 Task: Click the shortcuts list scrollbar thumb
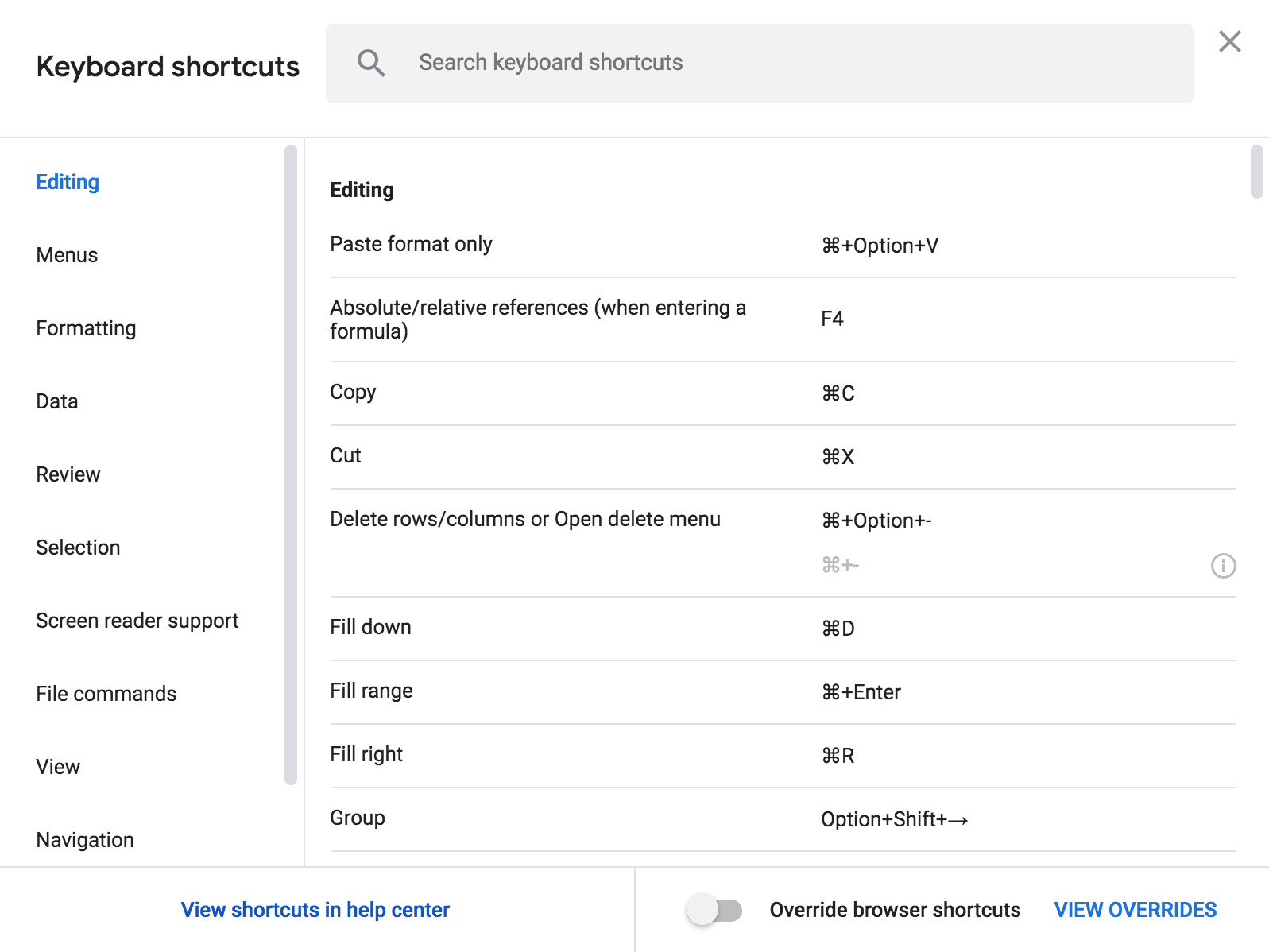(x=1256, y=172)
